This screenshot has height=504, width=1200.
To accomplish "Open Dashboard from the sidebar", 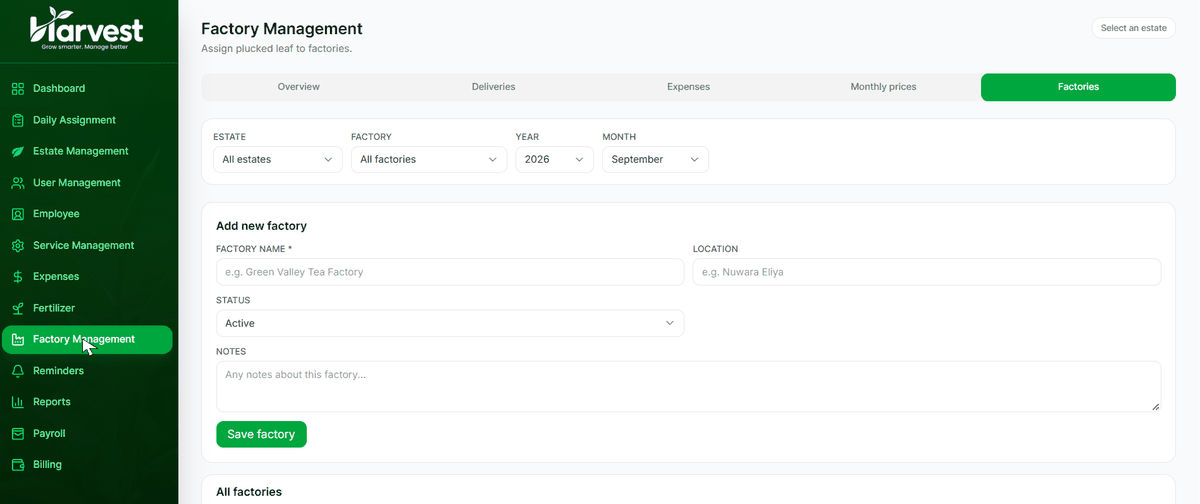I will click(x=87, y=89).
